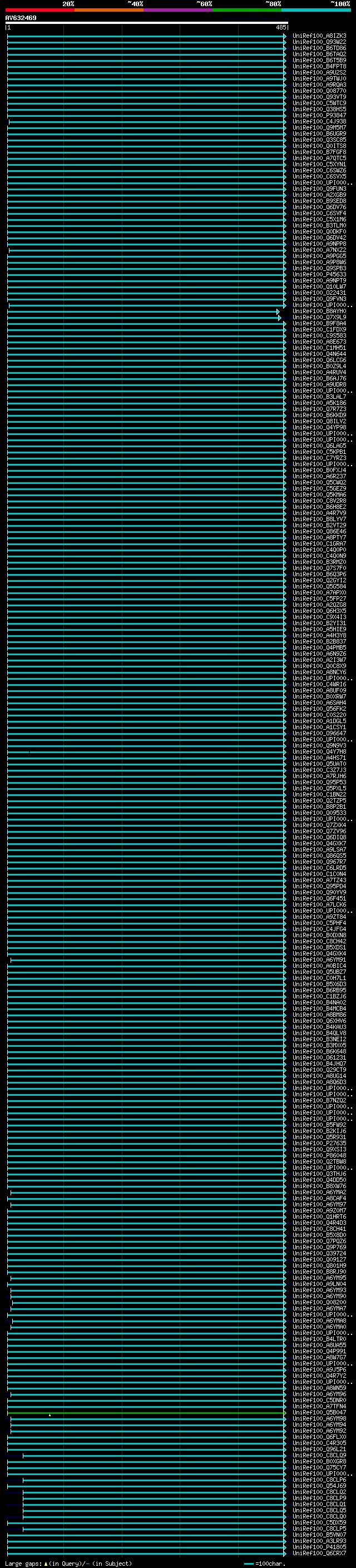The height and width of the screenshot is (1568, 356).
Task: Open hit UniRef100_Q08770
Action: [319, 91]
